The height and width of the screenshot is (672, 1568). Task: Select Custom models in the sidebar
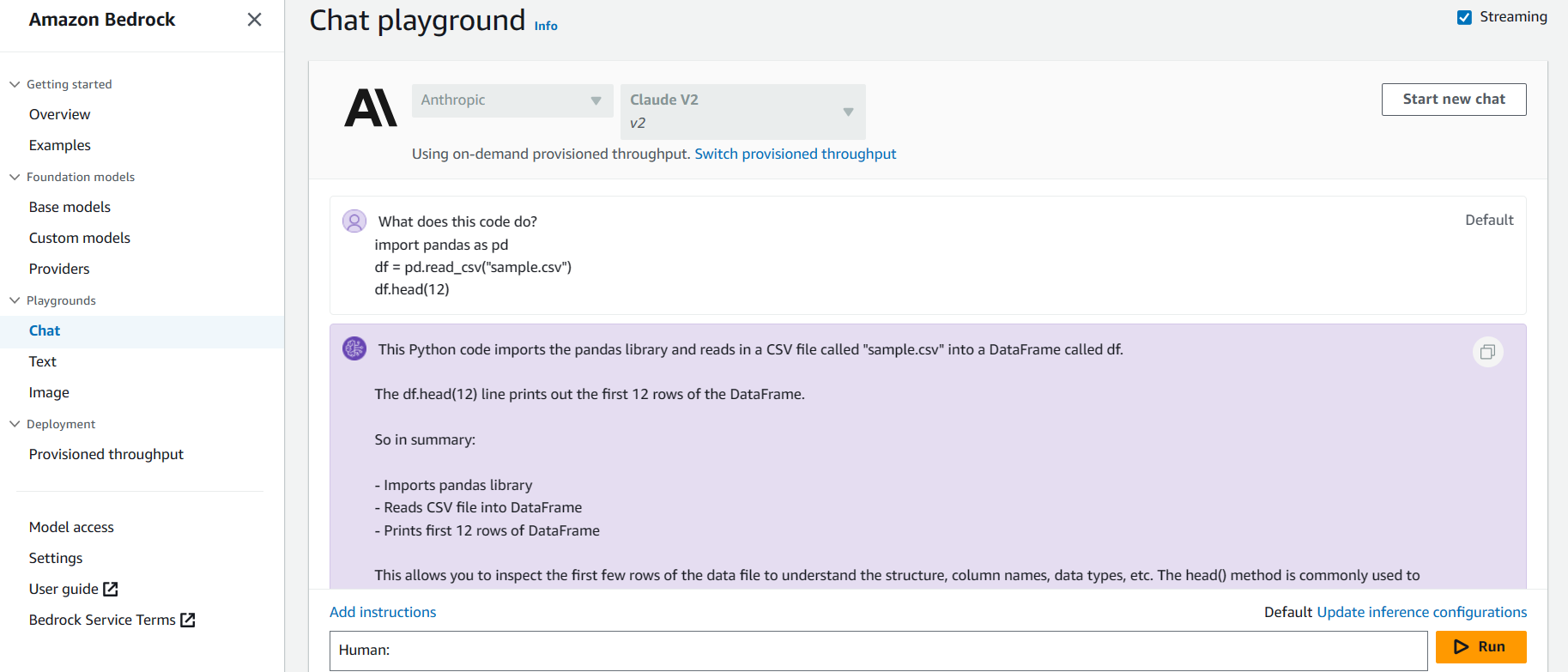tap(80, 238)
